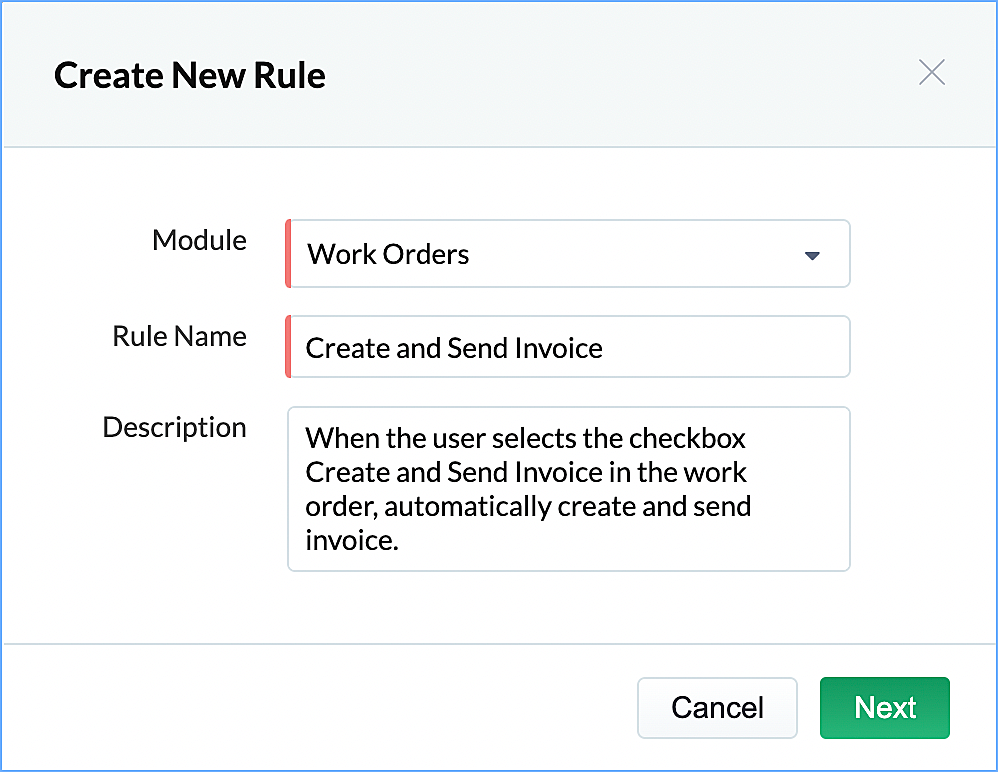The height and width of the screenshot is (772, 998).
Task: Close the Create New Rule dialog
Action: point(931,73)
